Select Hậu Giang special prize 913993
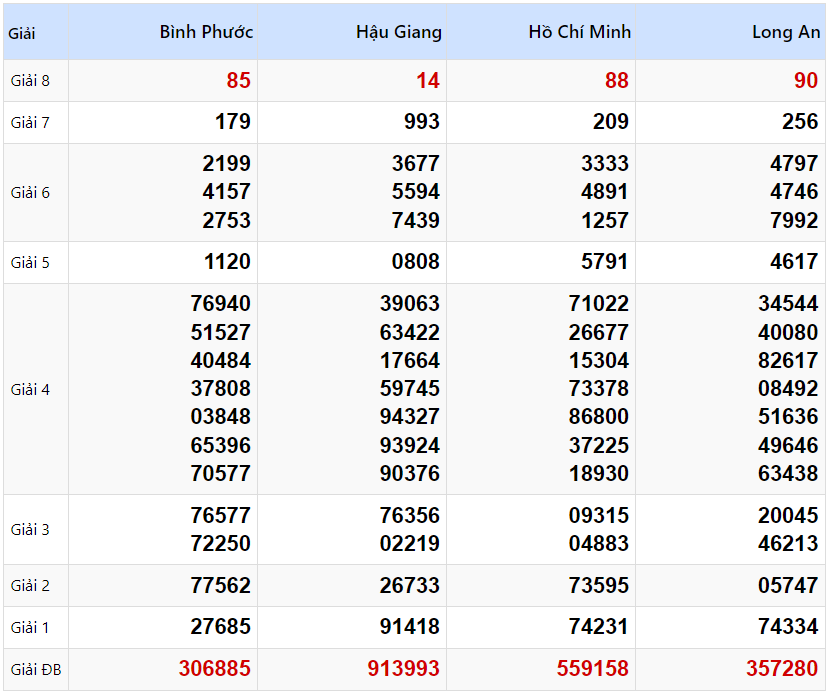The image size is (829, 694). pyautogui.click(x=404, y=668)
